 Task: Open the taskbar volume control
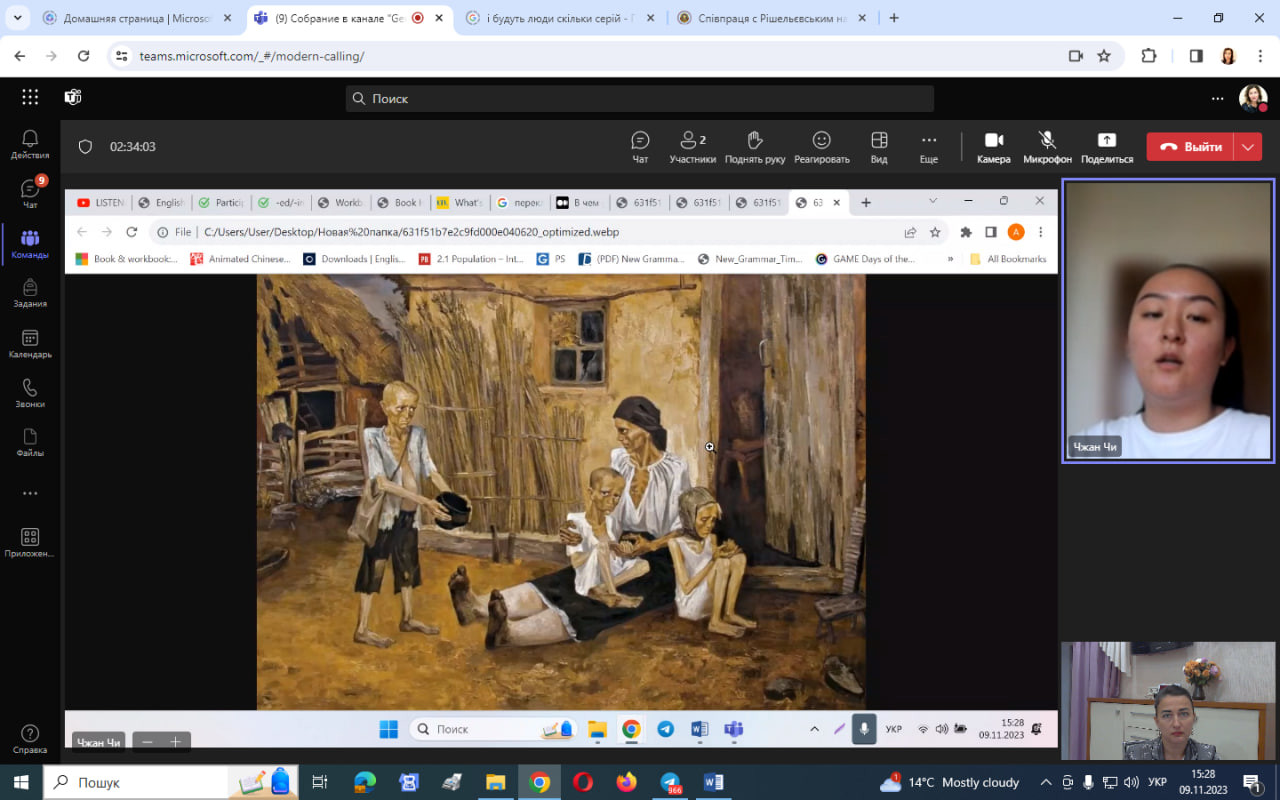pyautogui.click(x=1131, y=782)
